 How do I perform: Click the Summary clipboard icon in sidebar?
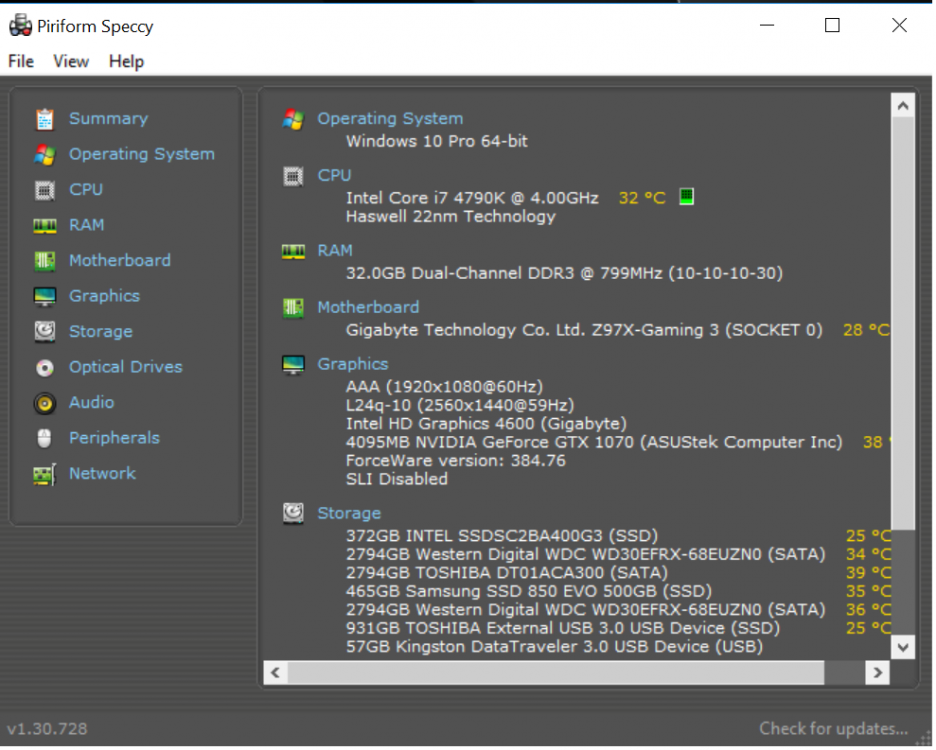(x=45, y=119)
